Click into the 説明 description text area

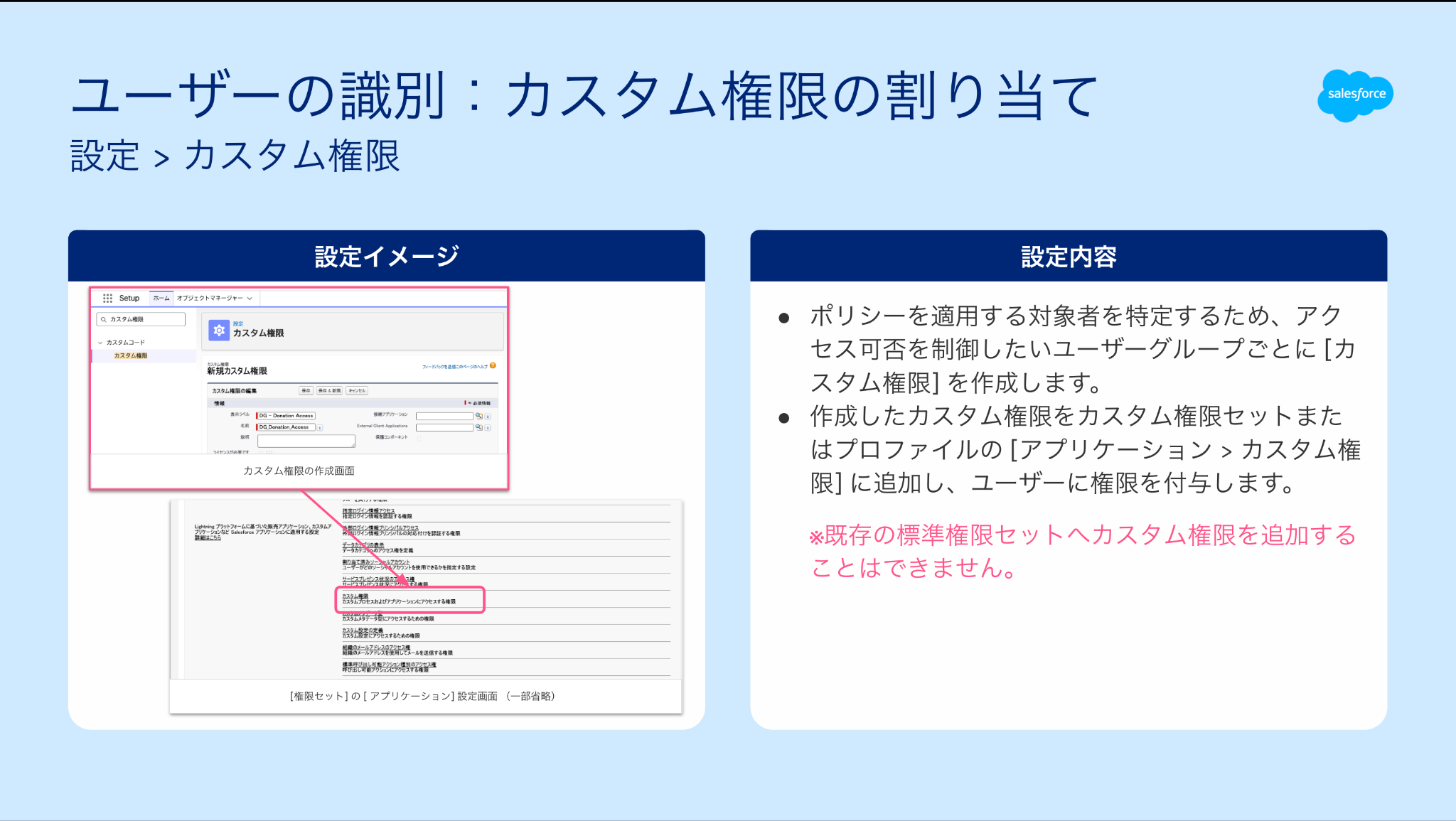(x=306, y=441)
